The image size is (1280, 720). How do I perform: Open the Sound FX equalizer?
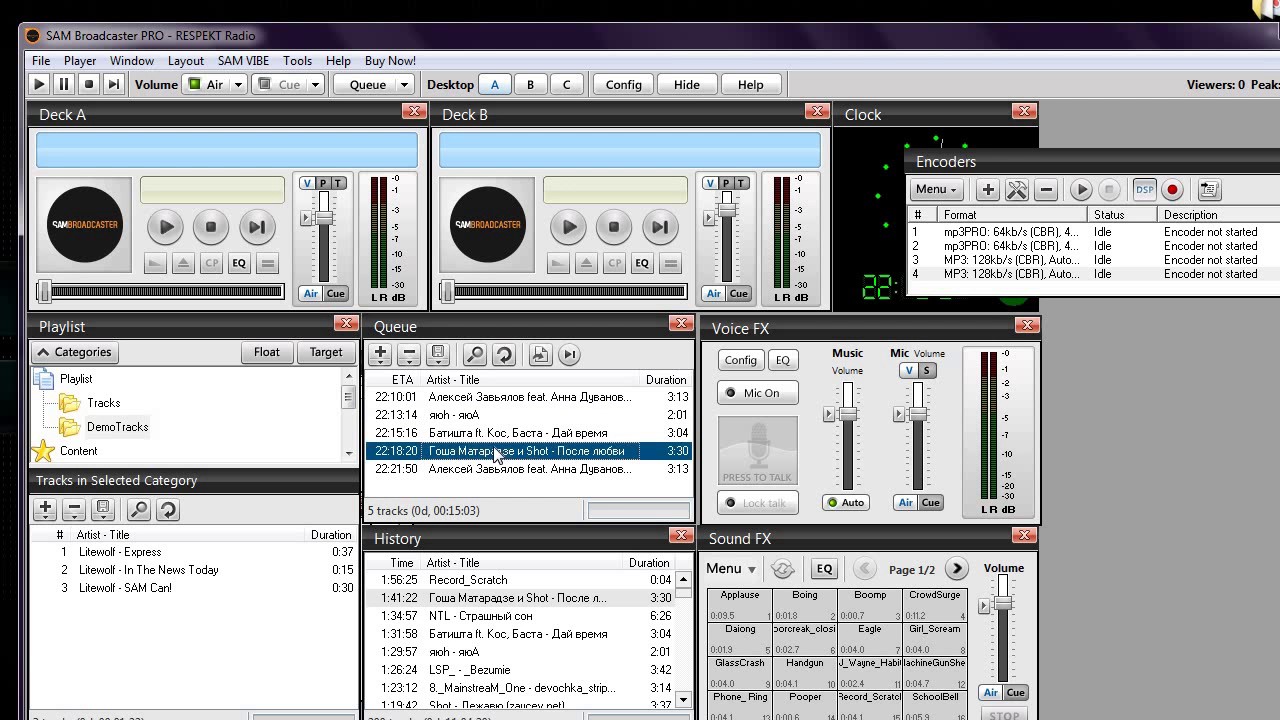(824, 569)
